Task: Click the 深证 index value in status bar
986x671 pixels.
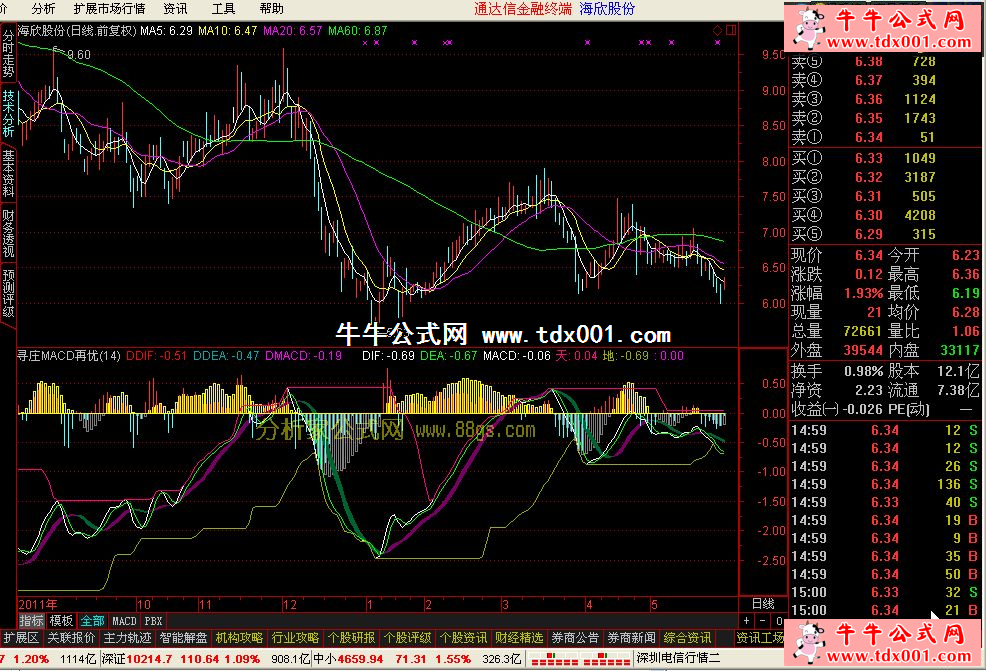Action: tap(149, 658)
